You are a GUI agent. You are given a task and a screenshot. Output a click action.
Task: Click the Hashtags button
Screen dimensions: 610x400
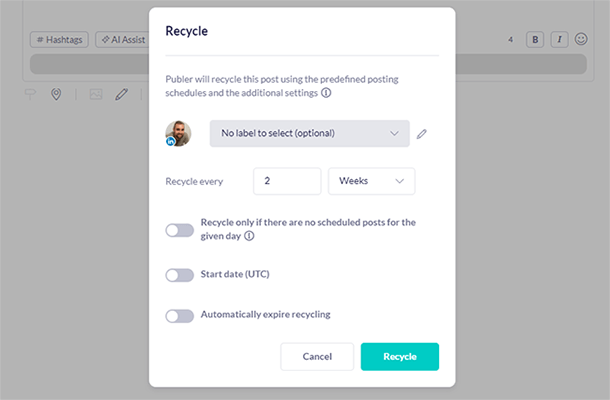(x=59, y=40)
